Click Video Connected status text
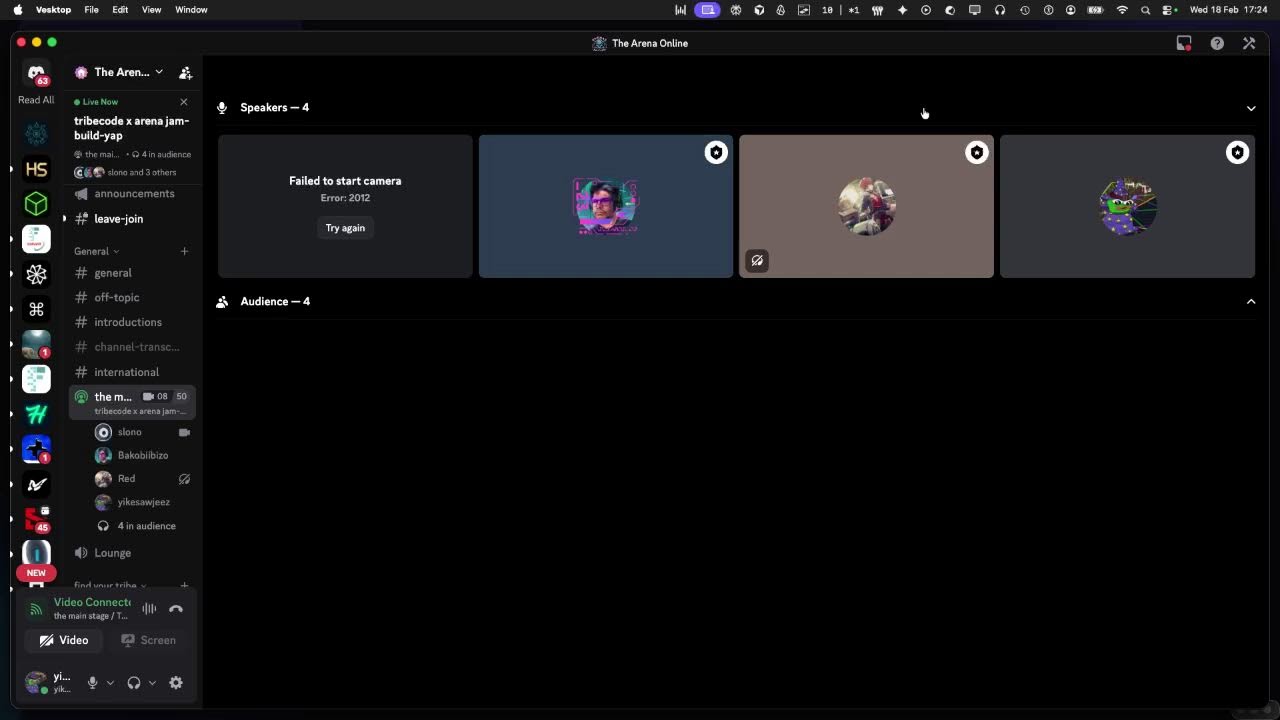Viewport: 1280px width, 720px height. click(x=92, y=602)
